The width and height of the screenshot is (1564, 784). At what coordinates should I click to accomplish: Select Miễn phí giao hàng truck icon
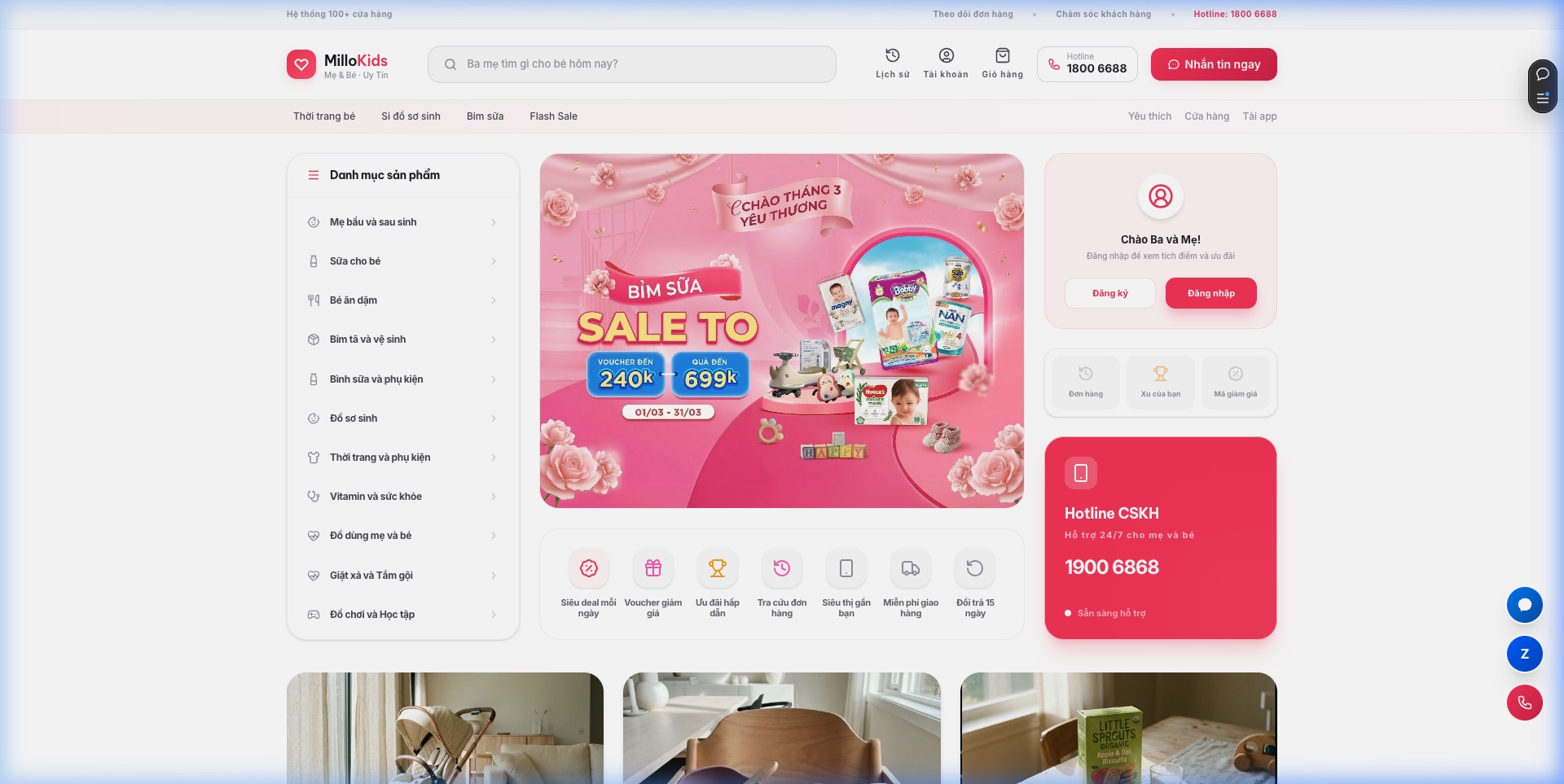tap(910, 569)
